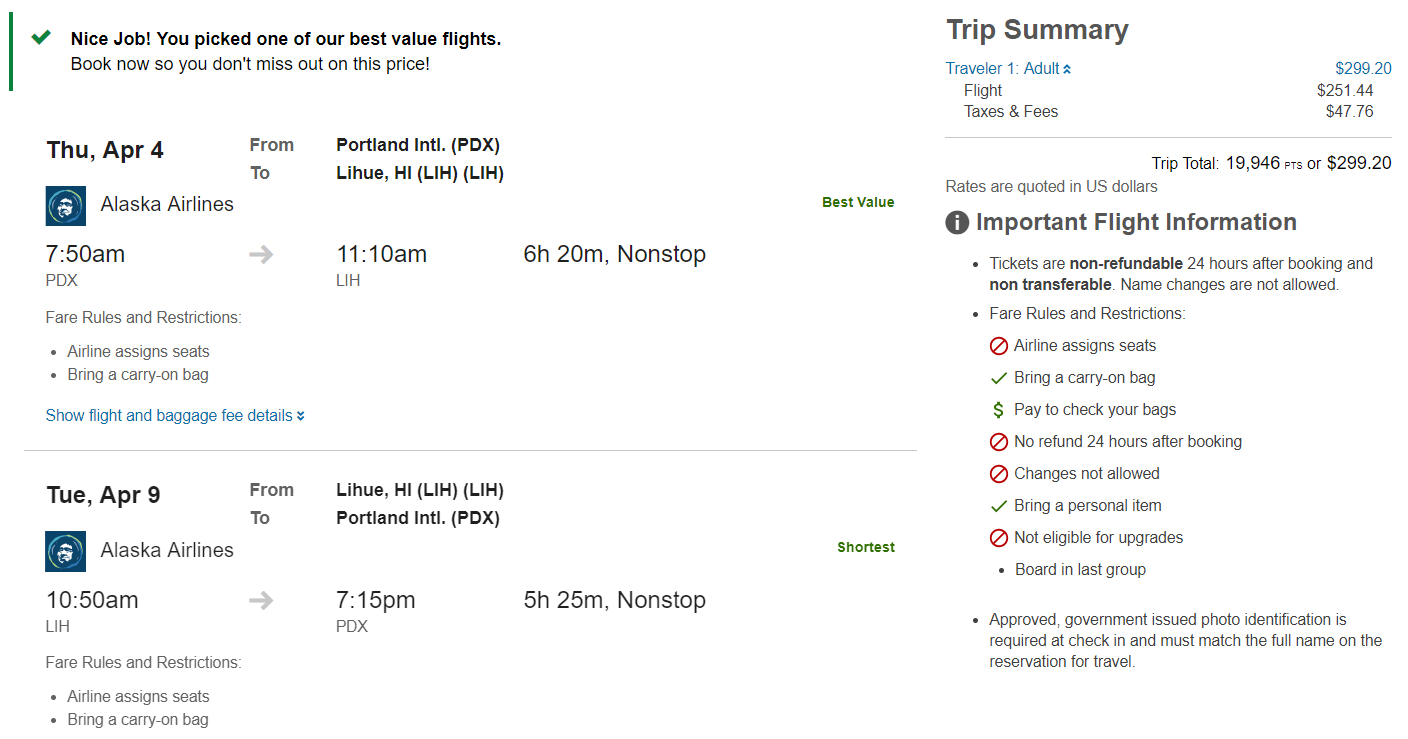Click the Best Value label

tap(858, 202)
